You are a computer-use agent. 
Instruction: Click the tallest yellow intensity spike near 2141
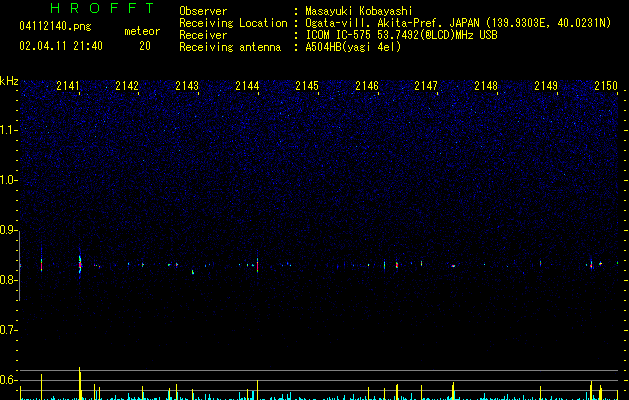click(80, 383)
